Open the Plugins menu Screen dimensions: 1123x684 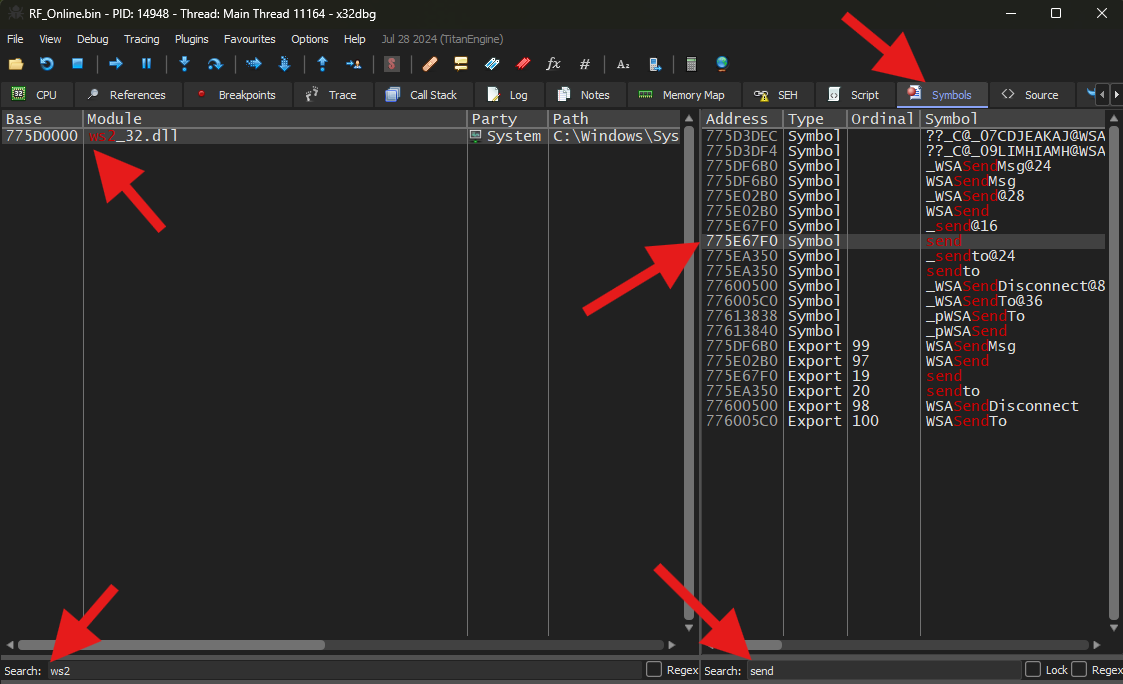point(191,39)
